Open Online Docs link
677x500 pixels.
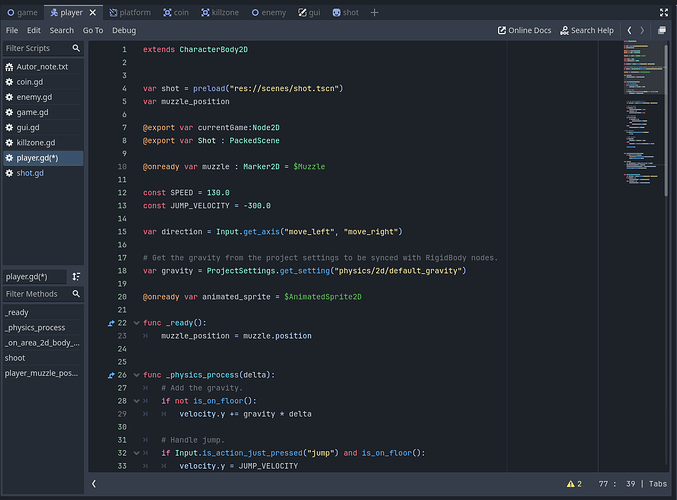524,30
